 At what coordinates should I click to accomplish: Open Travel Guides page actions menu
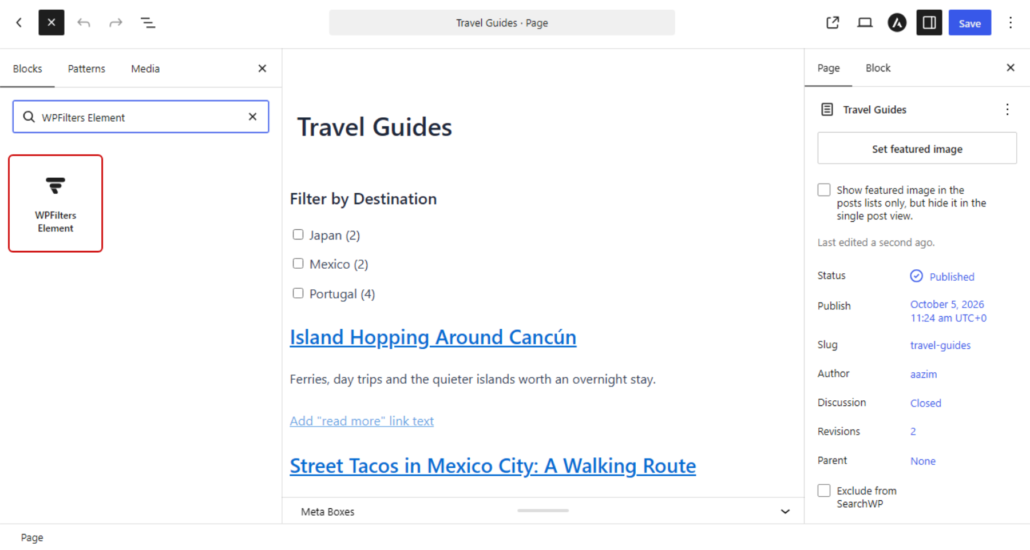(x=1007, y=110)
